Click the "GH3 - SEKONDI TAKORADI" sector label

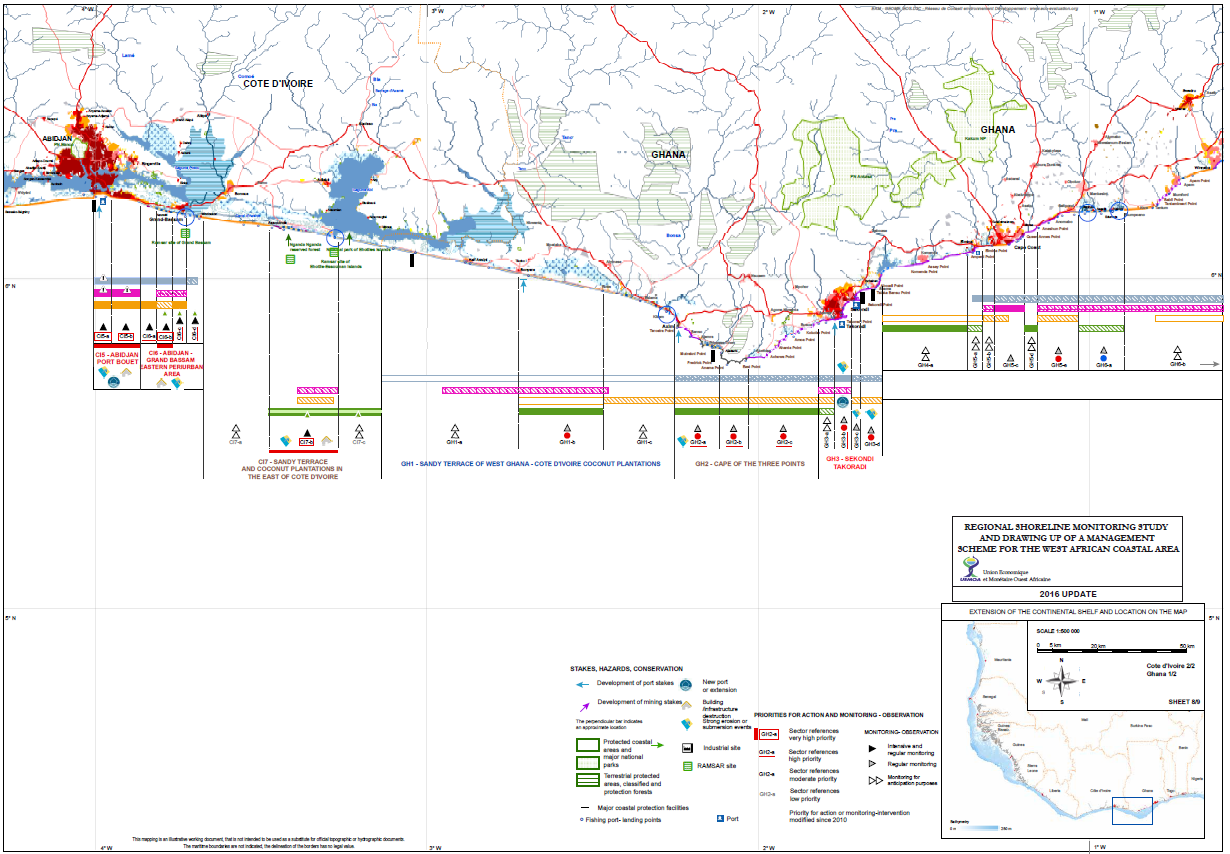tap(850, 462)
